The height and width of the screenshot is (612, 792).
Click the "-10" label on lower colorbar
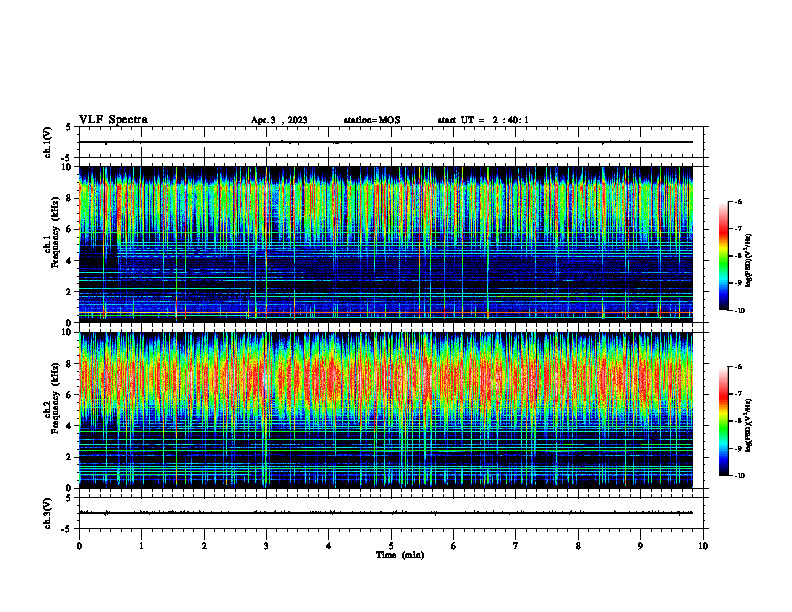739,476
